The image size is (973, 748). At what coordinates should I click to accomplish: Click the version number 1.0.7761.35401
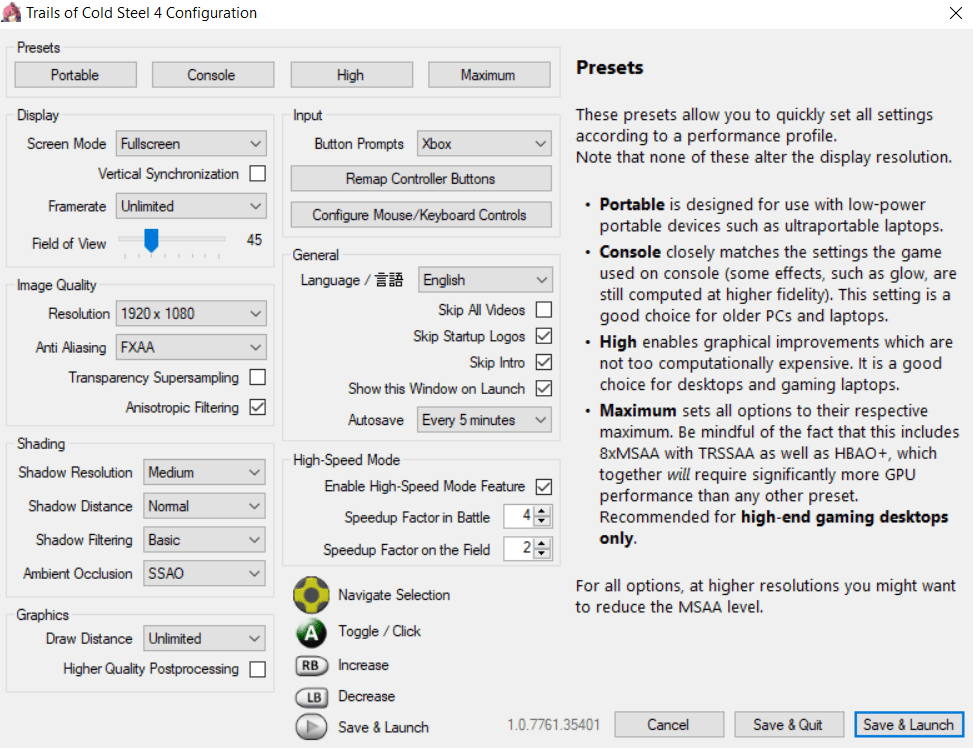click(x=554, y=725)
